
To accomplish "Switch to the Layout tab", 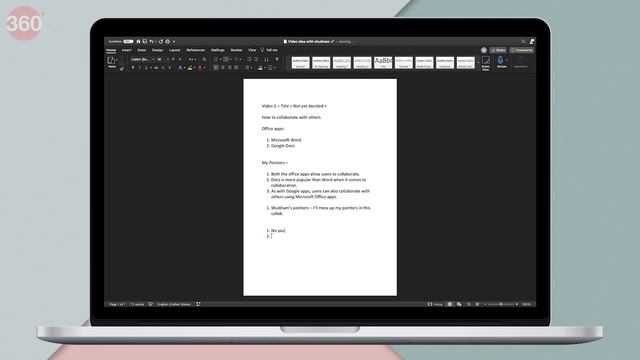I will tap(175, 50).
